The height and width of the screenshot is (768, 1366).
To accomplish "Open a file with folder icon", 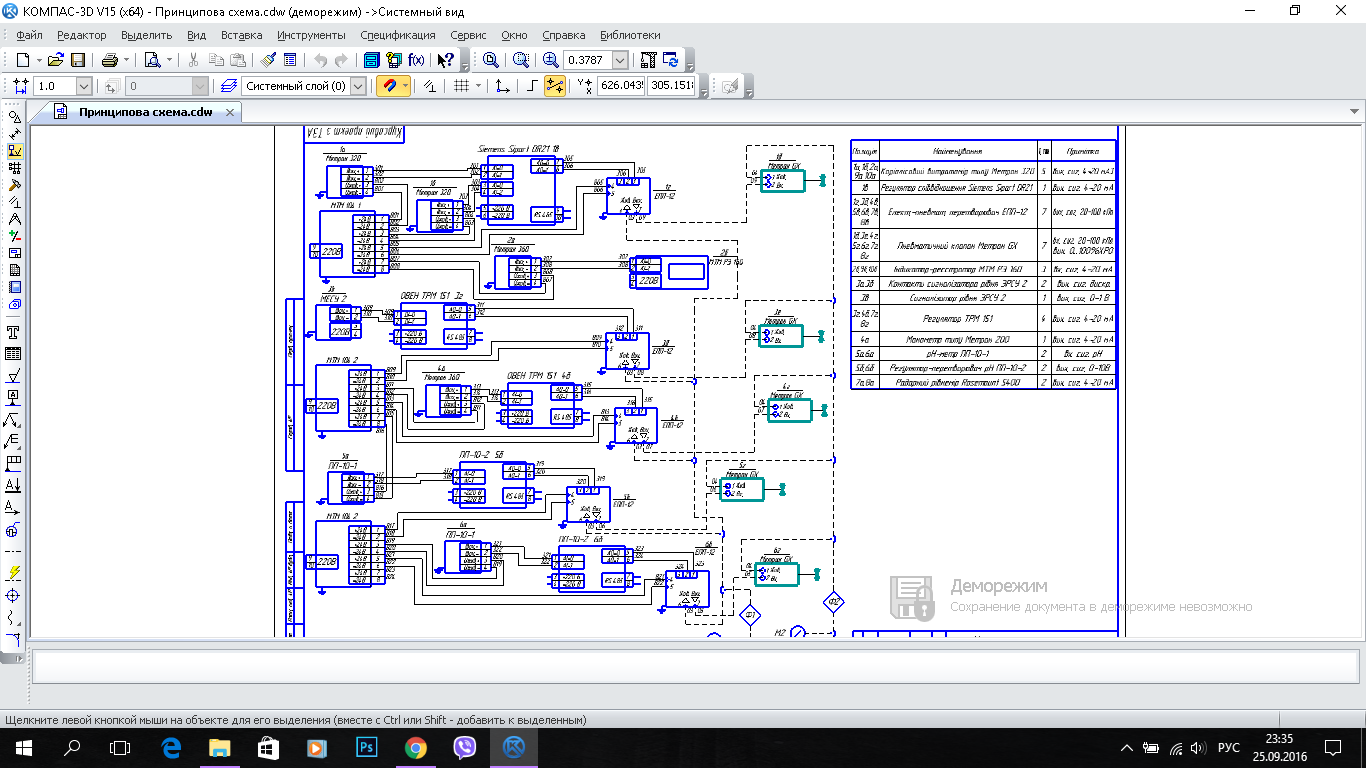I will [x=56, y=60].
